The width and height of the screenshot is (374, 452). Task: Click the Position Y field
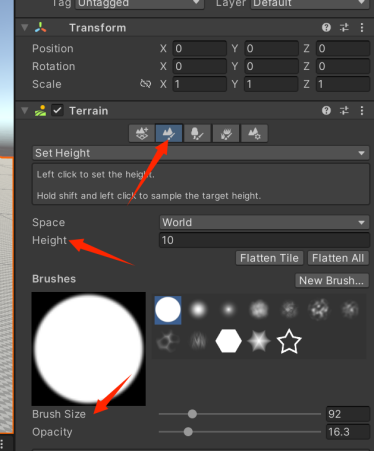[x=271, y=48]
